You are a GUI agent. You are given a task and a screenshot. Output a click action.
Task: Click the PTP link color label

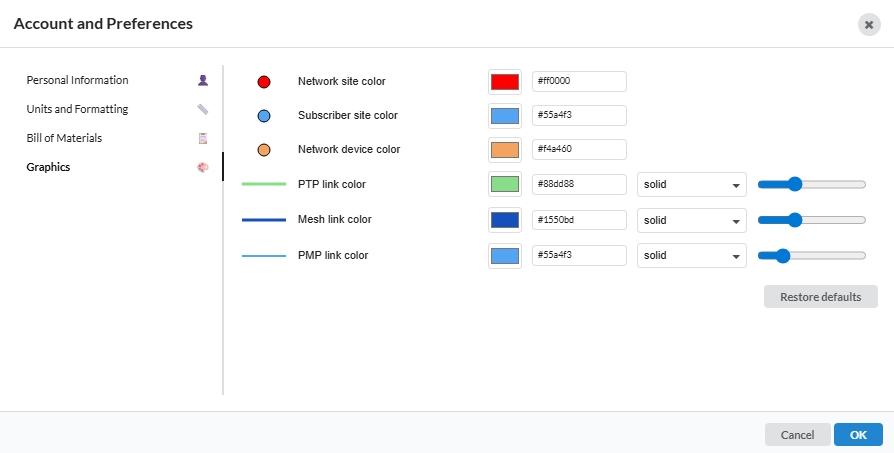[x=332, y=185]
